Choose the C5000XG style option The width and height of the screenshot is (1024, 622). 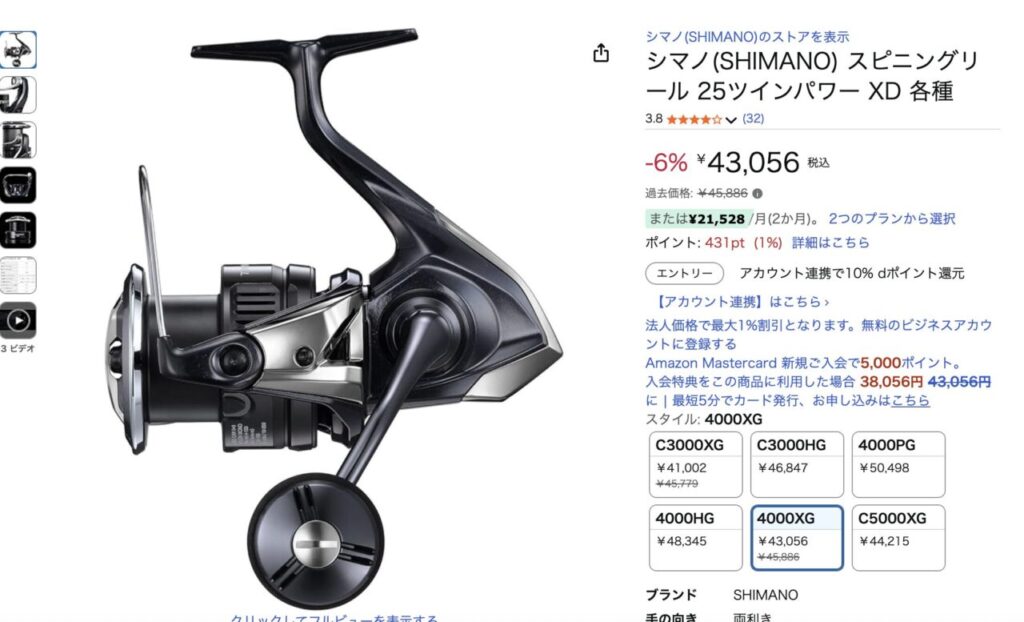[898, 538]
